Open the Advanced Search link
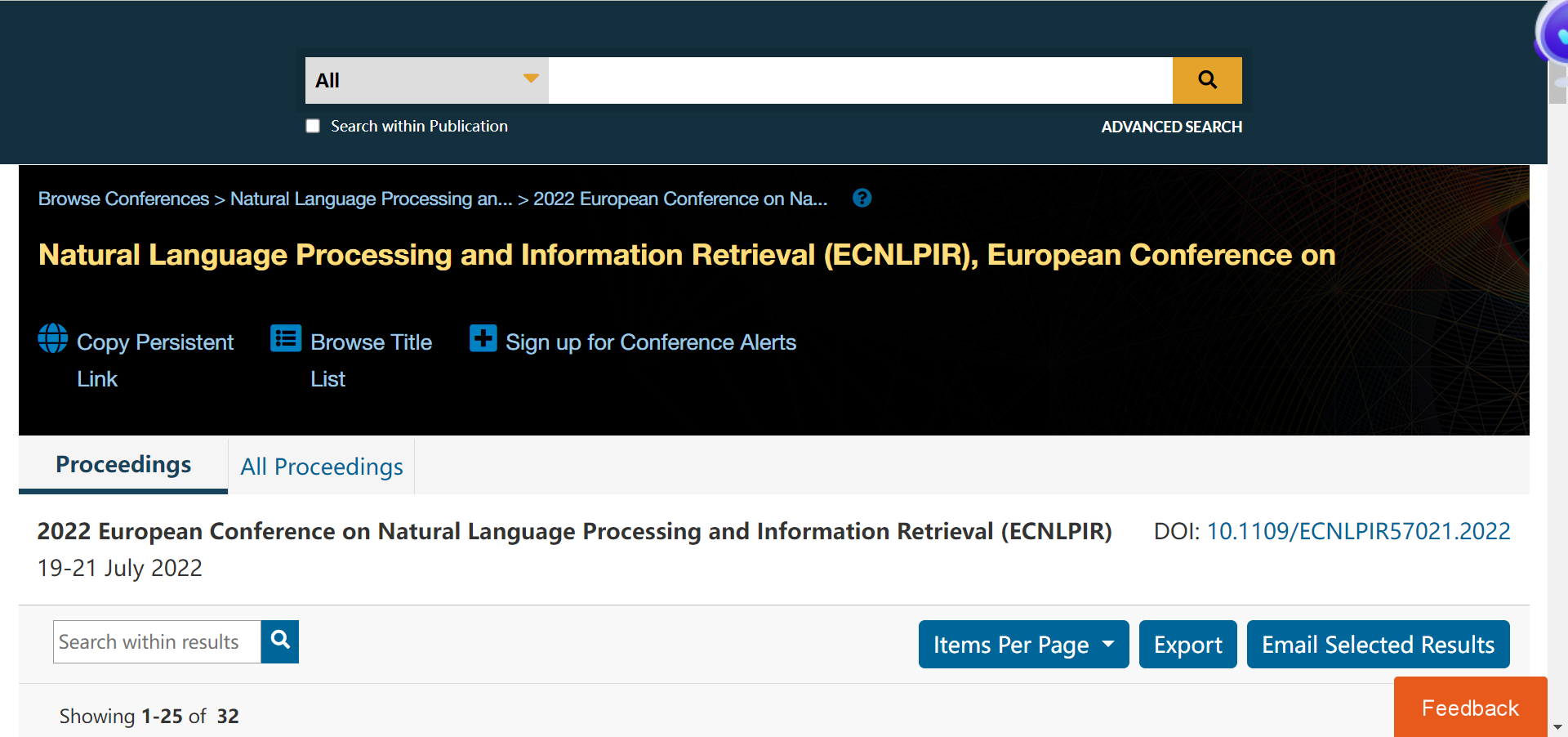 point(1171,127)
